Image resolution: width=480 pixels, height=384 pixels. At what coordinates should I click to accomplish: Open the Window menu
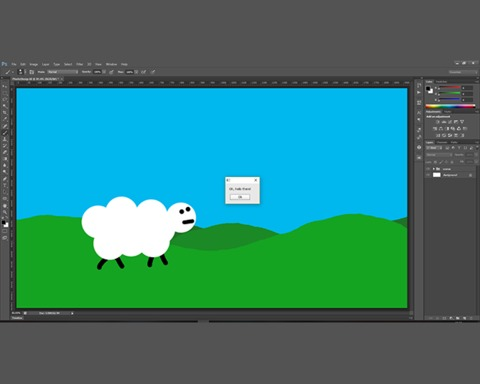(111, 64)
